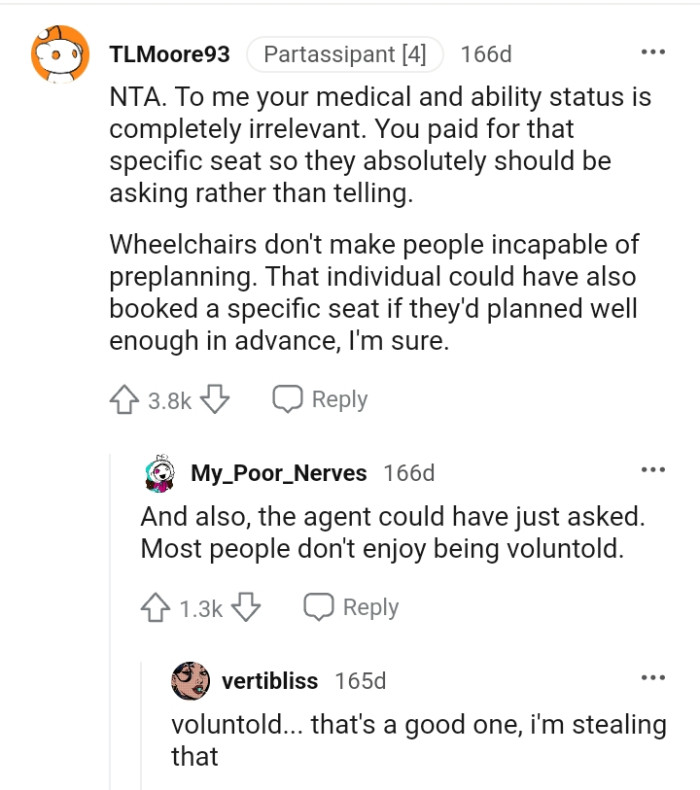Reply to TLMoore93's comment

320,400
